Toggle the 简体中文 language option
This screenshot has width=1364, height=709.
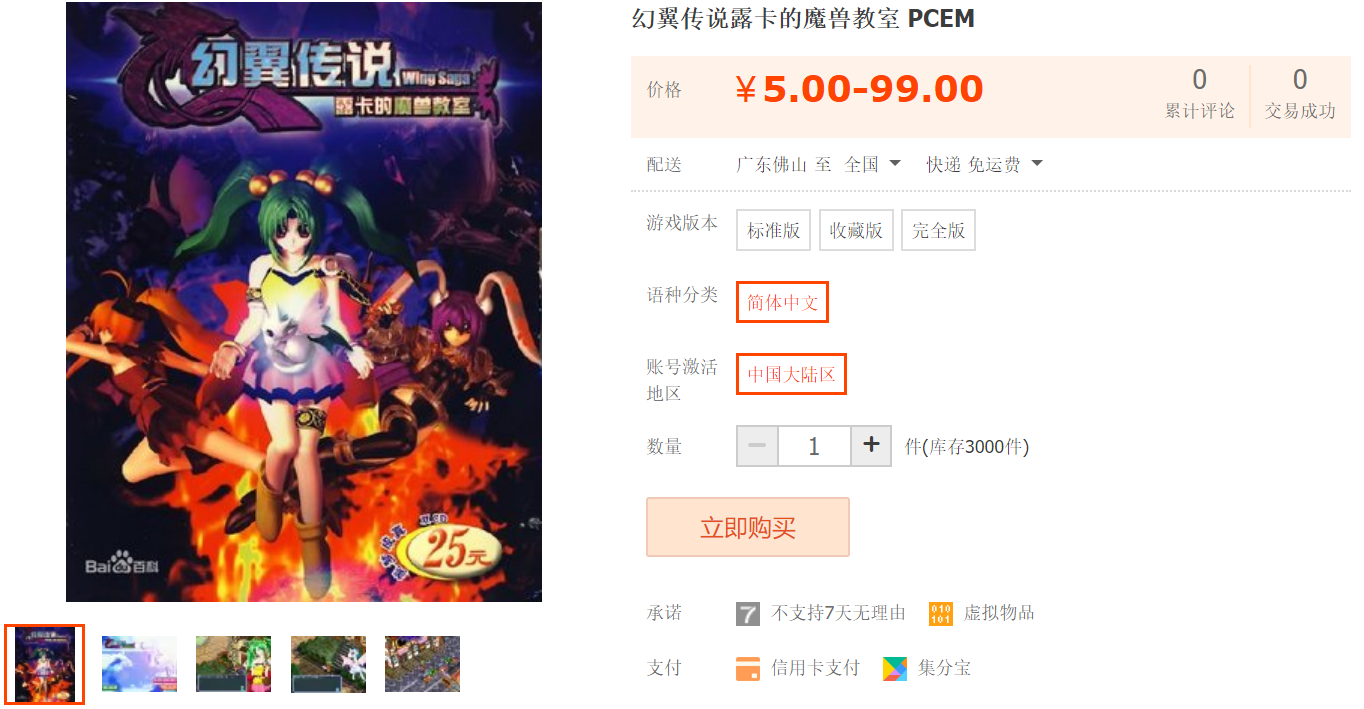point(783,302)
